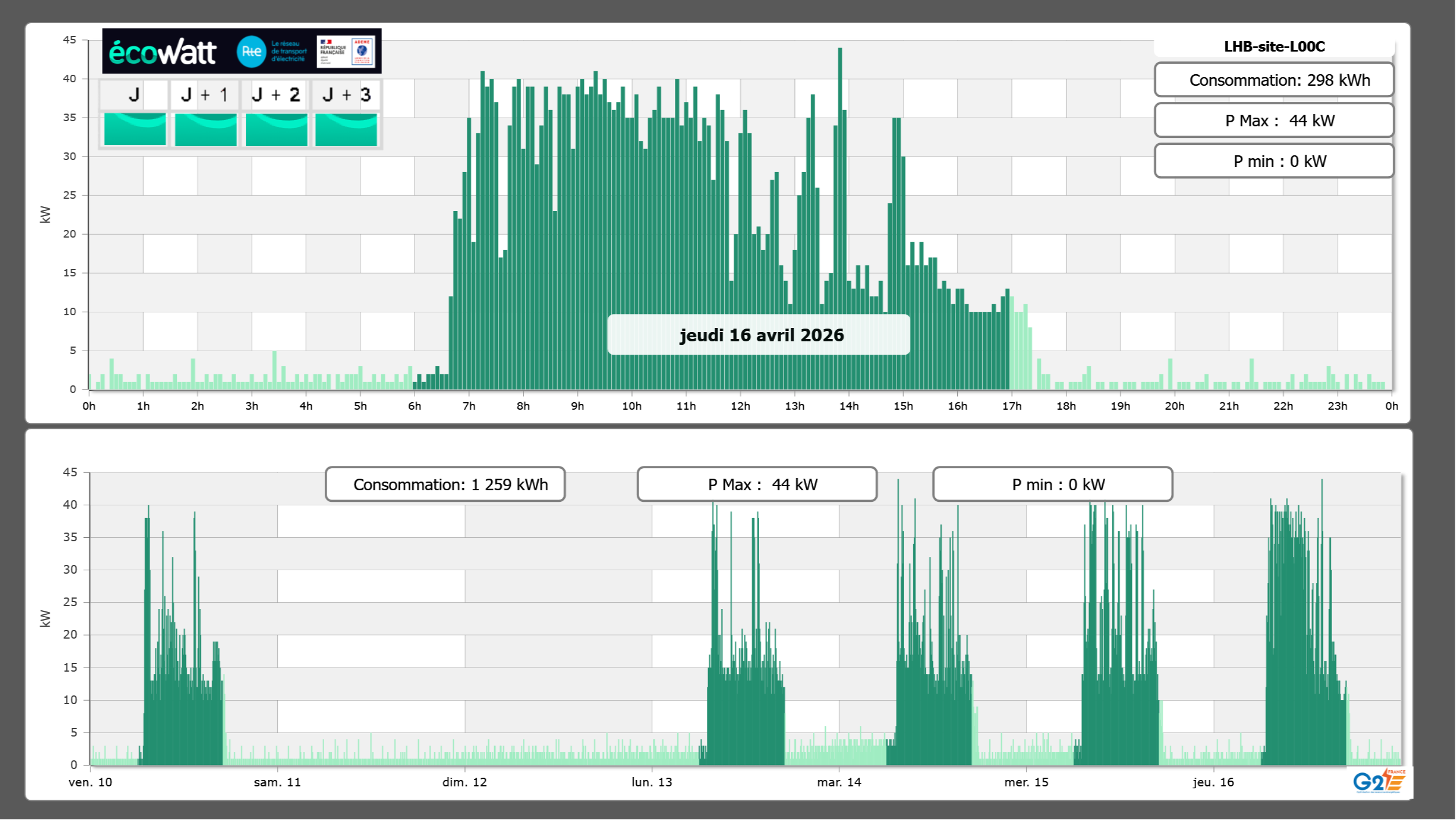Click the jeudi 16 avril 2026 date label
1456x820 pixels.
click(760, 335)
